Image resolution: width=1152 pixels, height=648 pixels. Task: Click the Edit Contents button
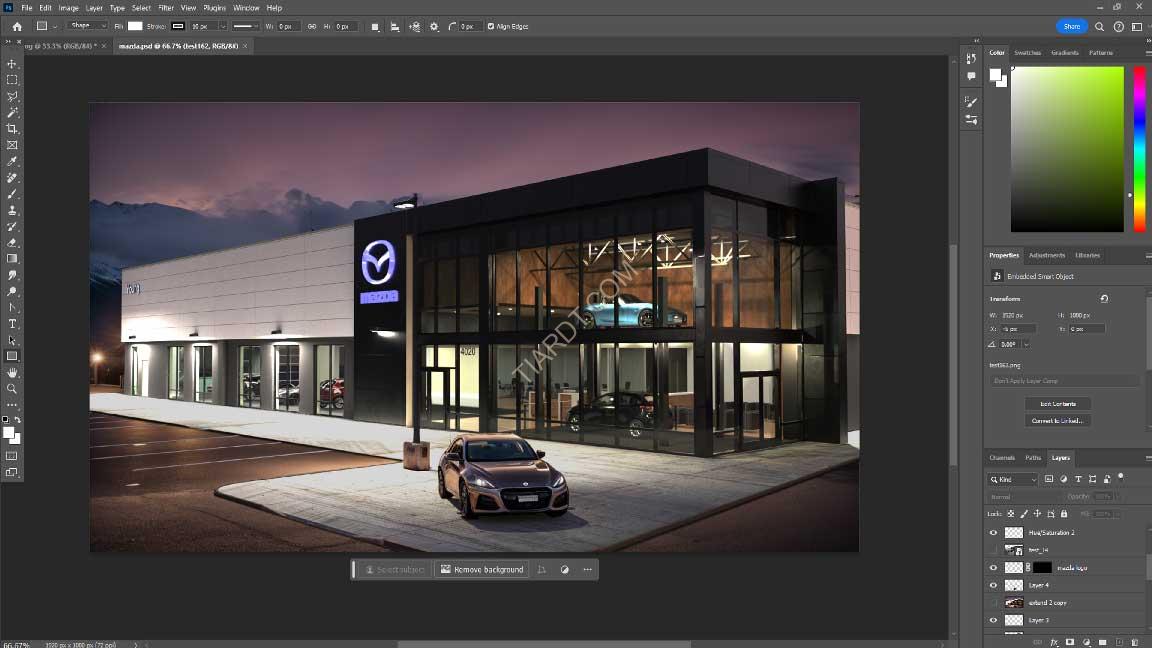click(x=1058, y=404)
